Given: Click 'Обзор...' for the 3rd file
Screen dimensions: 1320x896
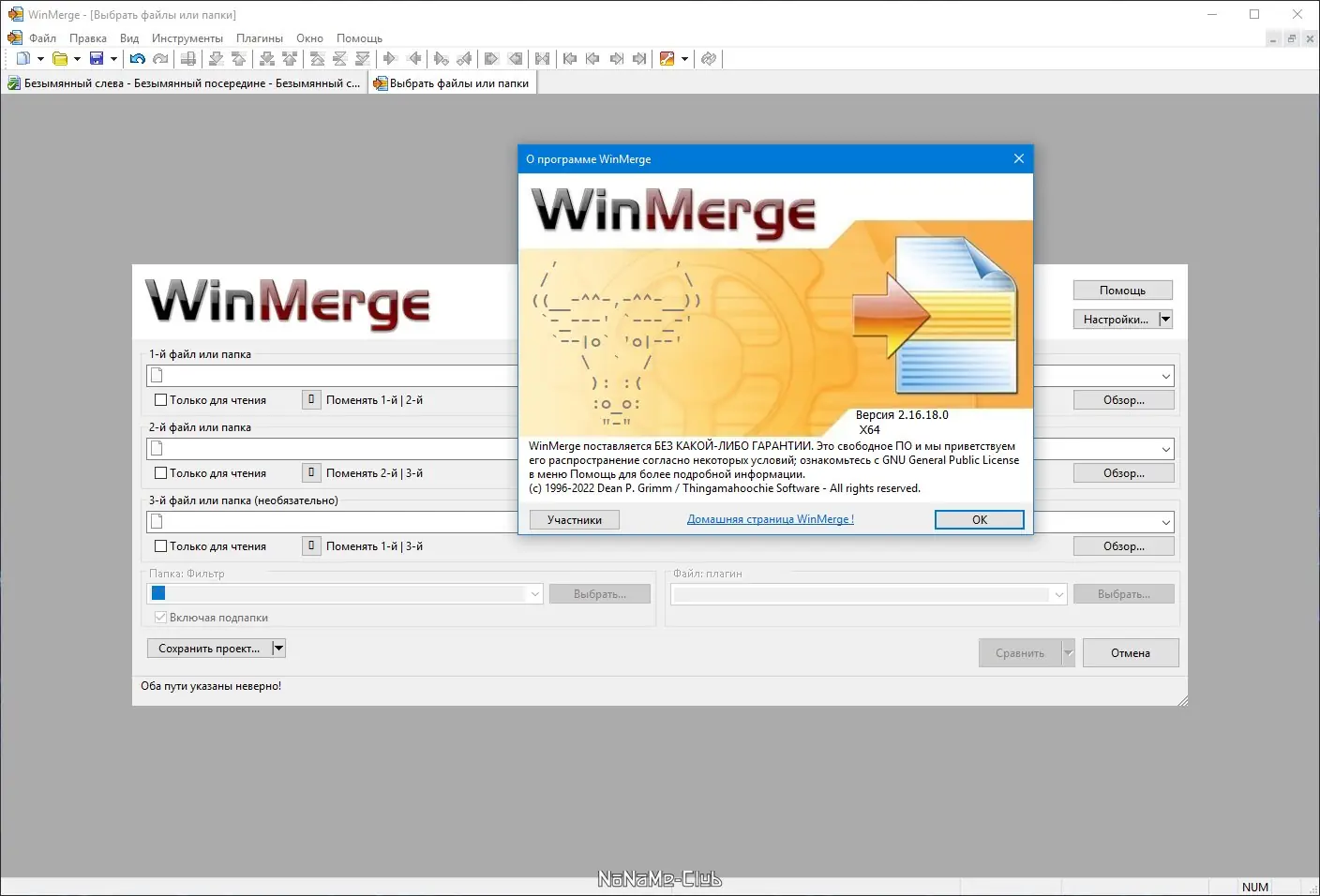Looking at the screenshot, I should (x=1123, y=546).
